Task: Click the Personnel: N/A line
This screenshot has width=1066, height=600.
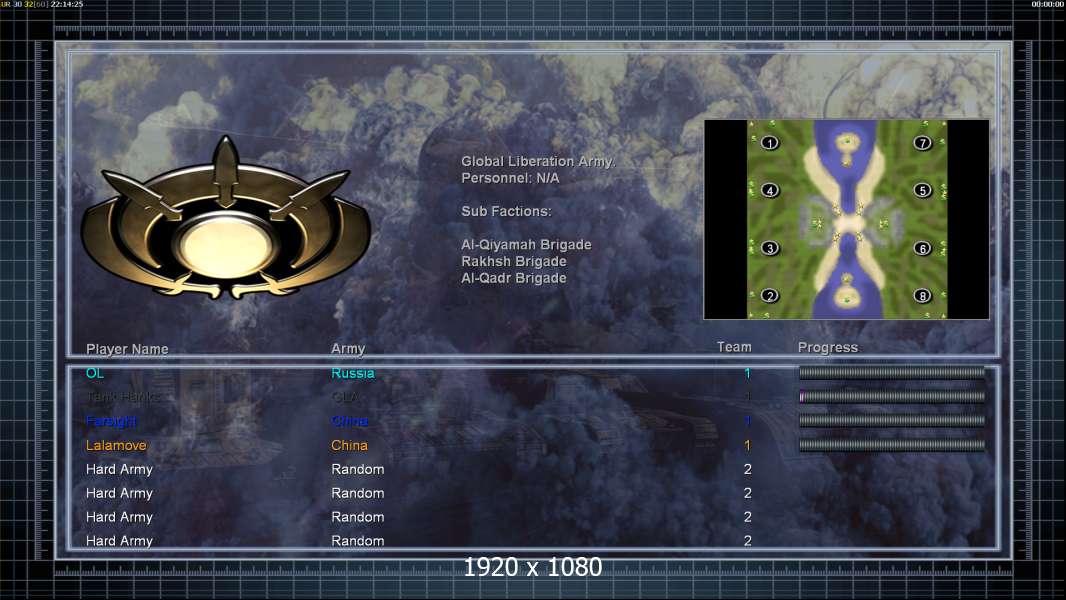Action: point(510,178)
